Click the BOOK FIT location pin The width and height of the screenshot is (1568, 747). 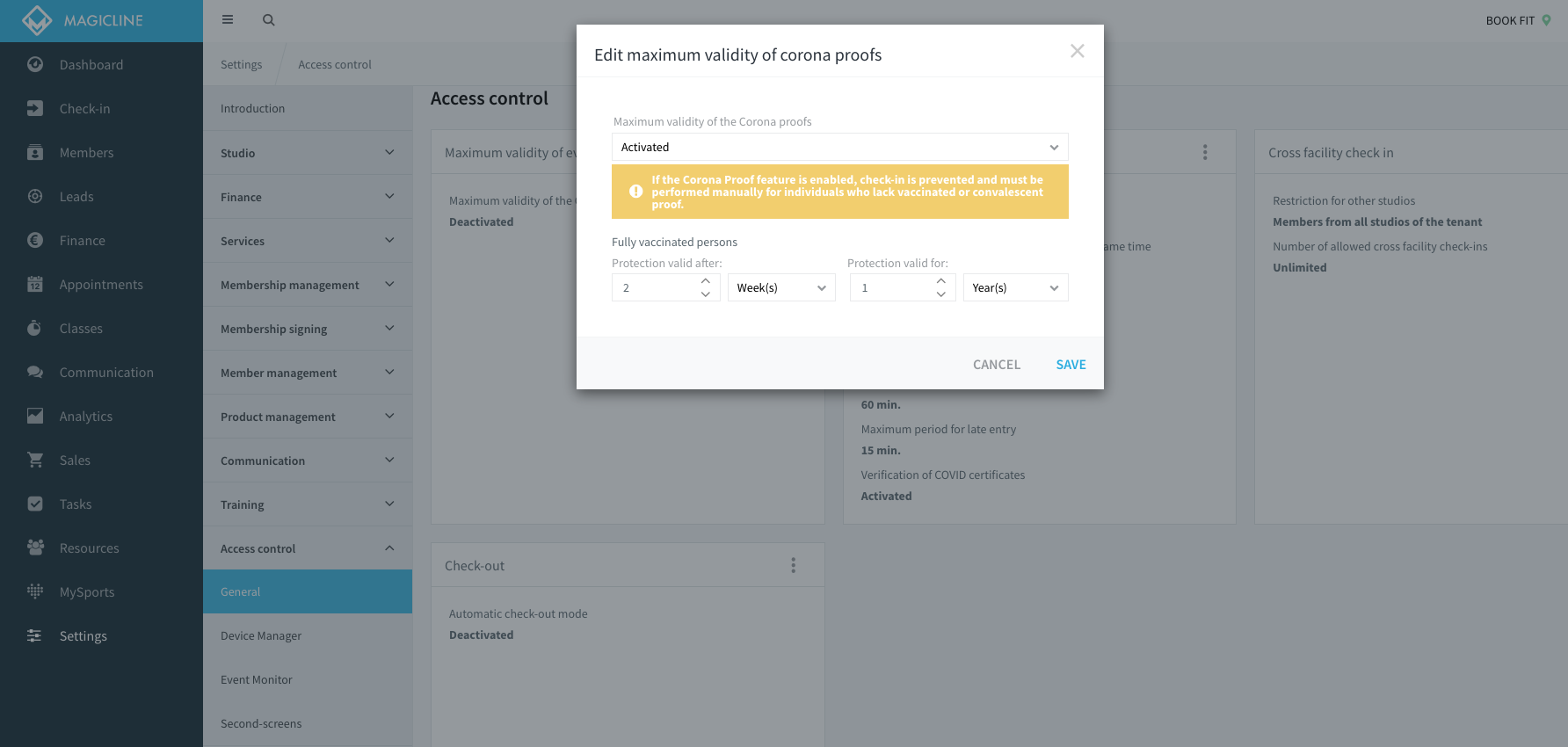pyautogui.click(x=1547, y=20)
